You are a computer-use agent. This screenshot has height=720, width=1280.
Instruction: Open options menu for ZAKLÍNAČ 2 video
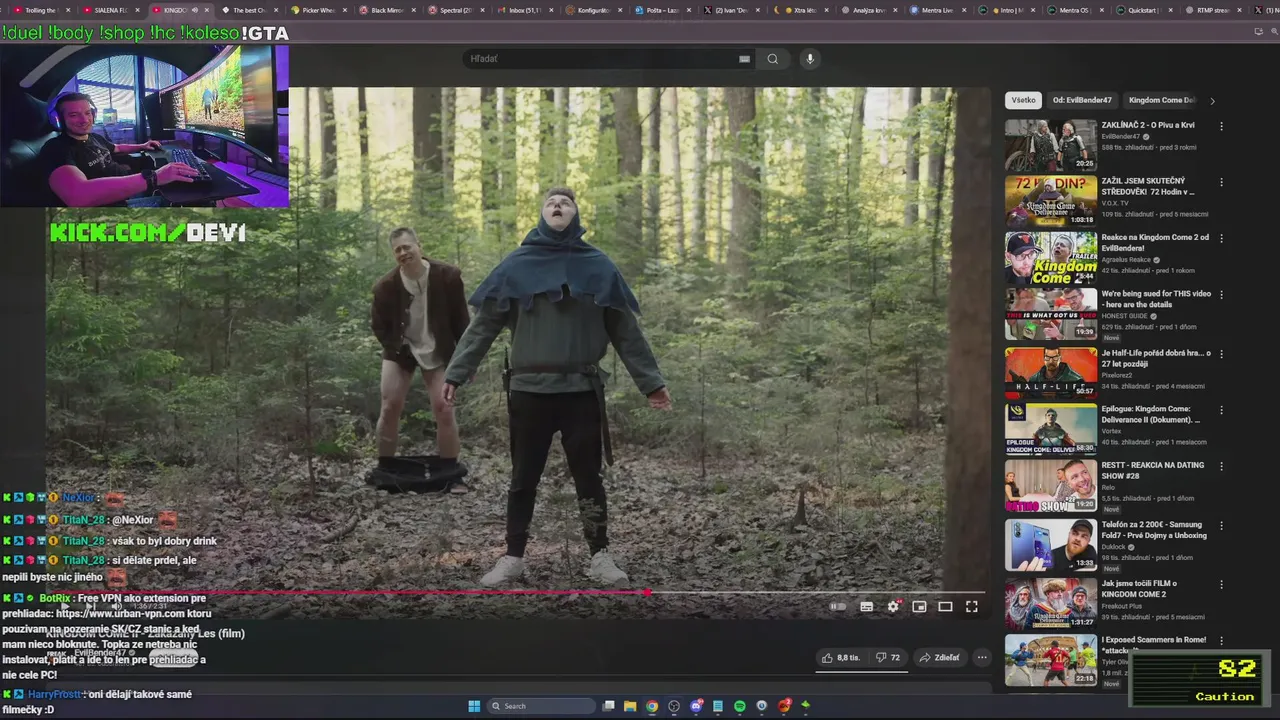click(x=1221, y=126)
